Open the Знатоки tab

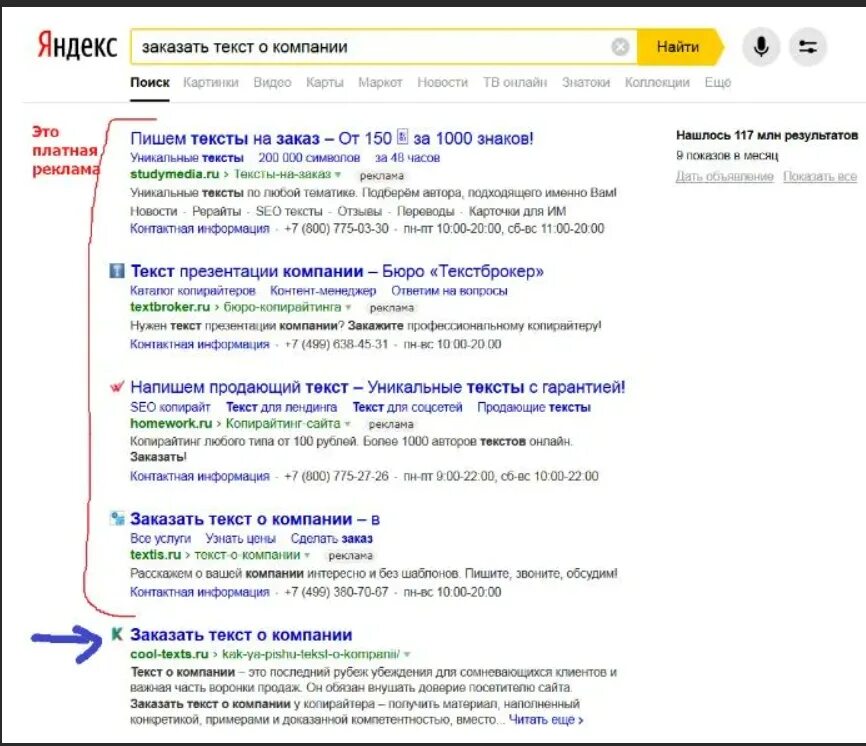pyautogui.click(x=586, y=82)
